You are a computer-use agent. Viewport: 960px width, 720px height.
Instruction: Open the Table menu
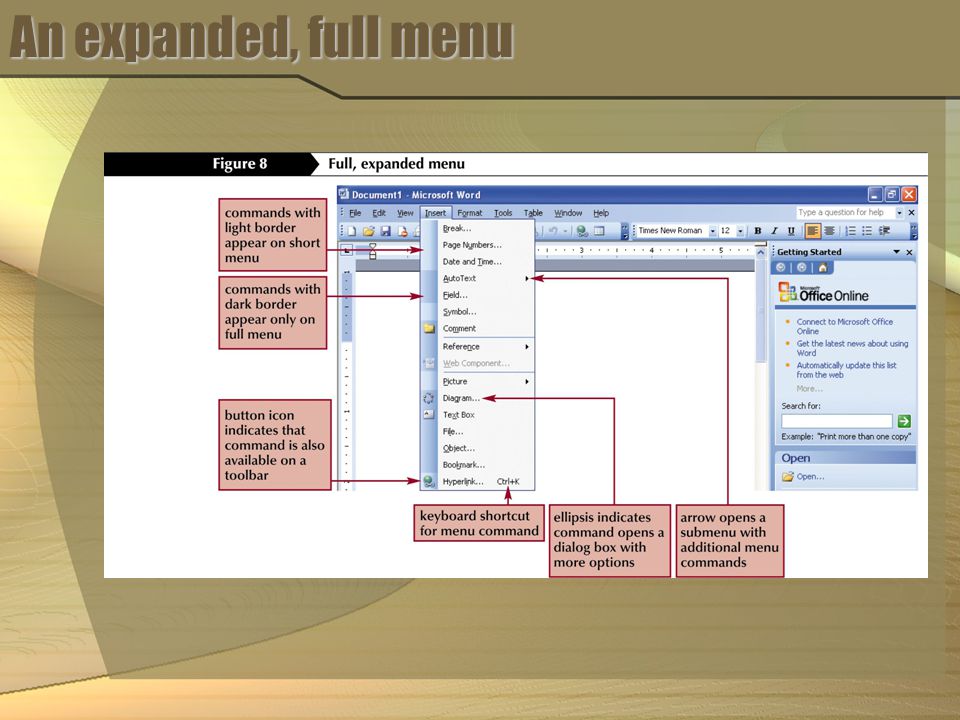(533, 213)
